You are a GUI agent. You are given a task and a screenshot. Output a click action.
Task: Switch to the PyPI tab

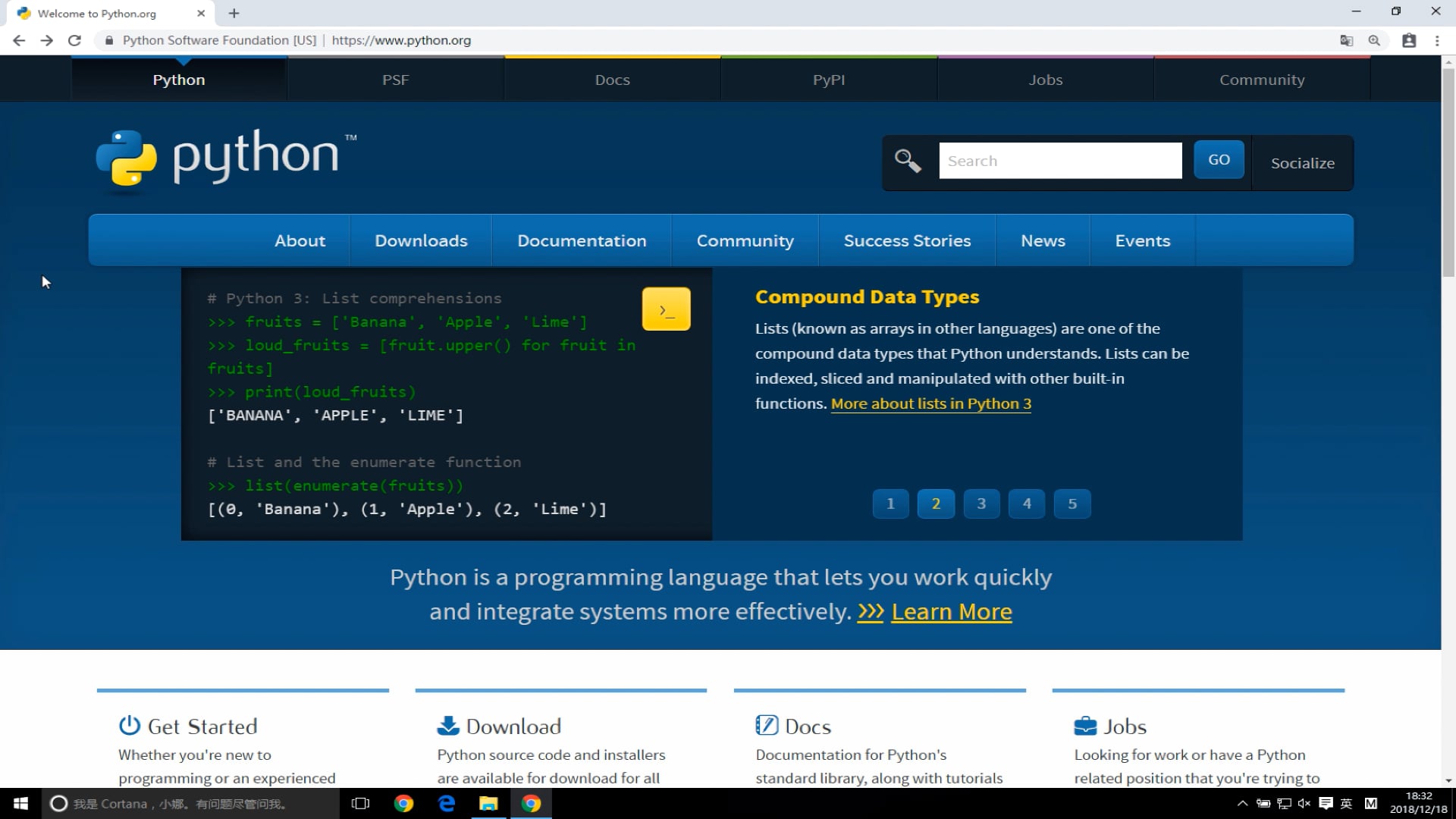828,79
